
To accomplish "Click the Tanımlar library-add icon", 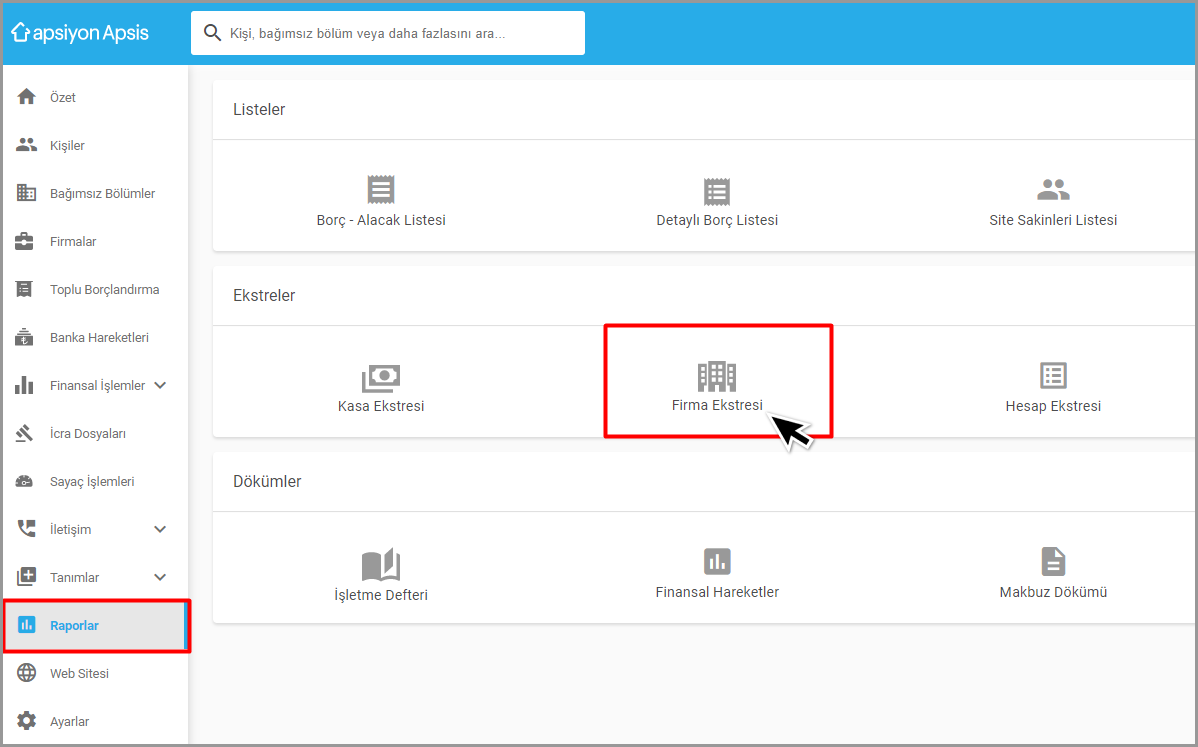I will click(x=26, y=577).
